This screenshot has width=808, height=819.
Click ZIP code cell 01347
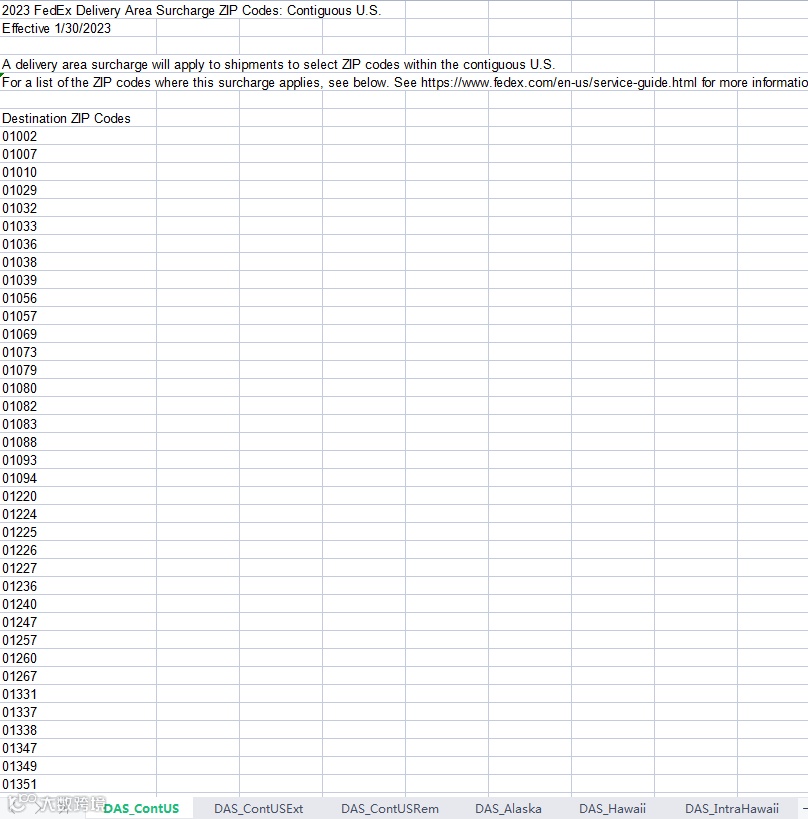[x=78, y=748]
